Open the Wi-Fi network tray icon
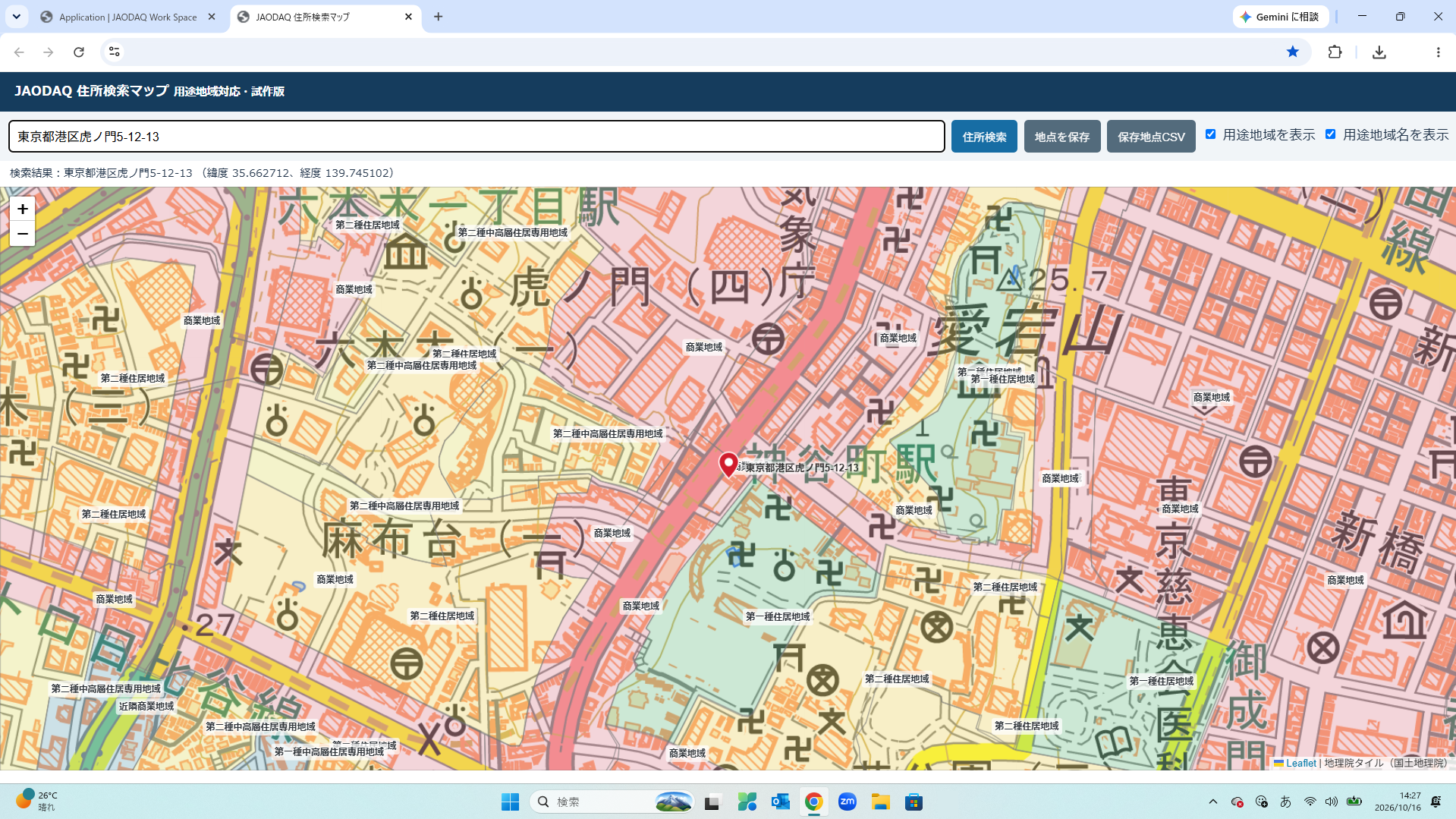Viewport: 1456px width, 819px height. click(x=1310, y=802)
